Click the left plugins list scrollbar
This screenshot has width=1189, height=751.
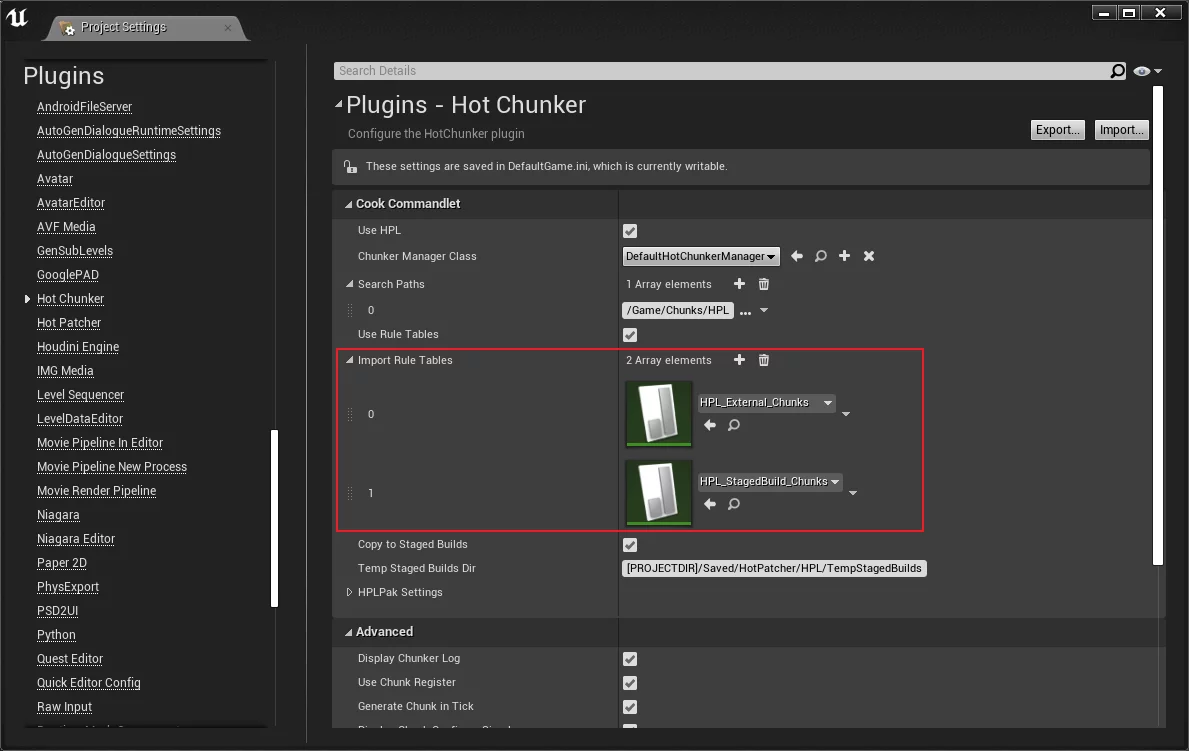click(x=275, y=519)
